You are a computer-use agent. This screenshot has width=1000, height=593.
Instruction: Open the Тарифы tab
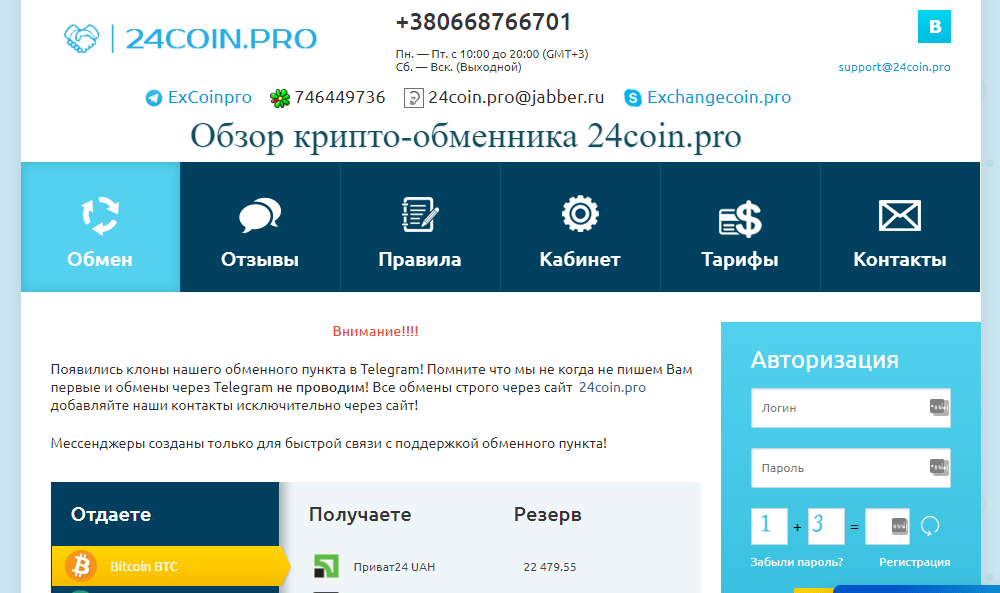tap(740, 227)
